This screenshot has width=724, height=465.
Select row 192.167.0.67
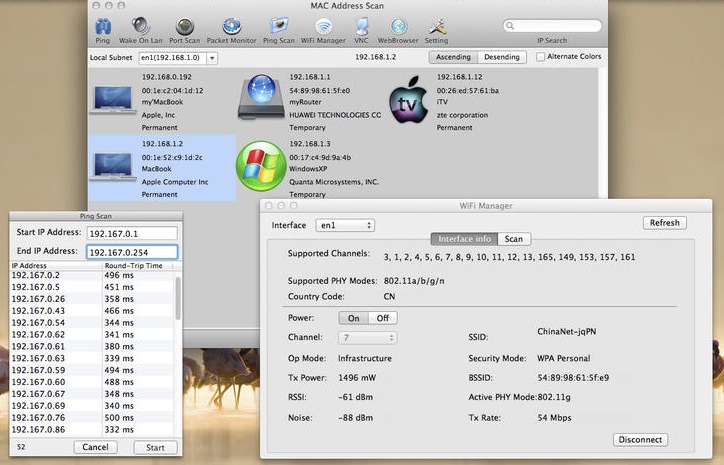tap(92, 394)
